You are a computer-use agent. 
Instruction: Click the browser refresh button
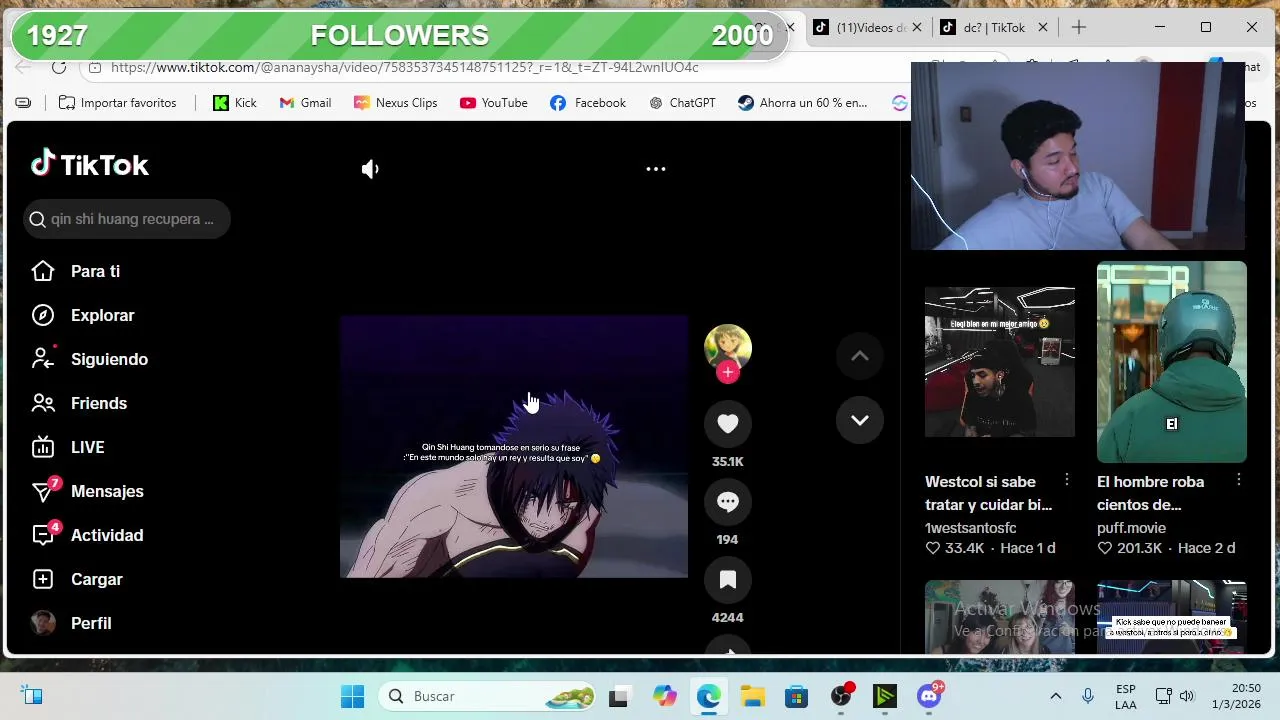coord(59,67)
